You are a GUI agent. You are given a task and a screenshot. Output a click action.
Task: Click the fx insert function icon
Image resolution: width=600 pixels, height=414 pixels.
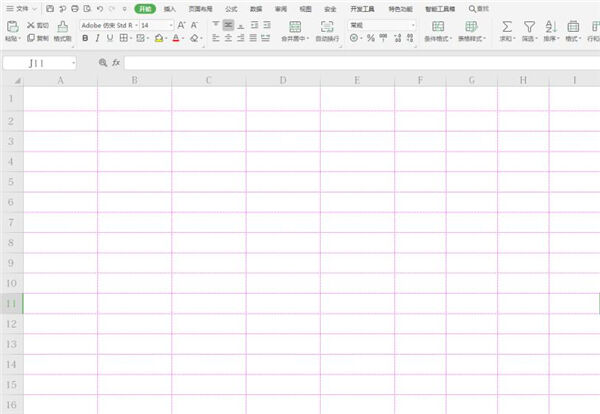click(116, 63)
